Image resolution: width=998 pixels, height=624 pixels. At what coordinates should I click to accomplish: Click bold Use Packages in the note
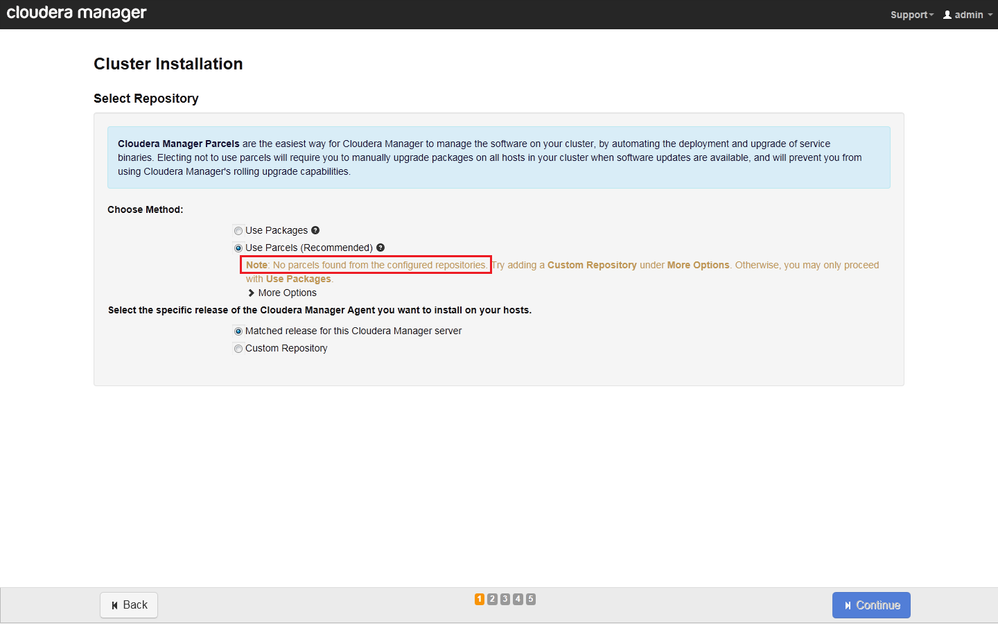point(298,279)
